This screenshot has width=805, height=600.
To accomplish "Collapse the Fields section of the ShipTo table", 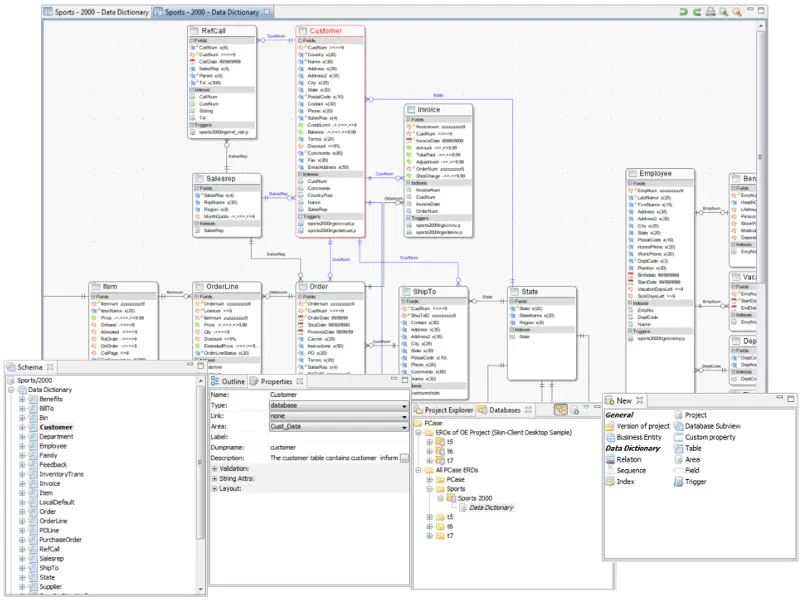I will tap(404, 301).
